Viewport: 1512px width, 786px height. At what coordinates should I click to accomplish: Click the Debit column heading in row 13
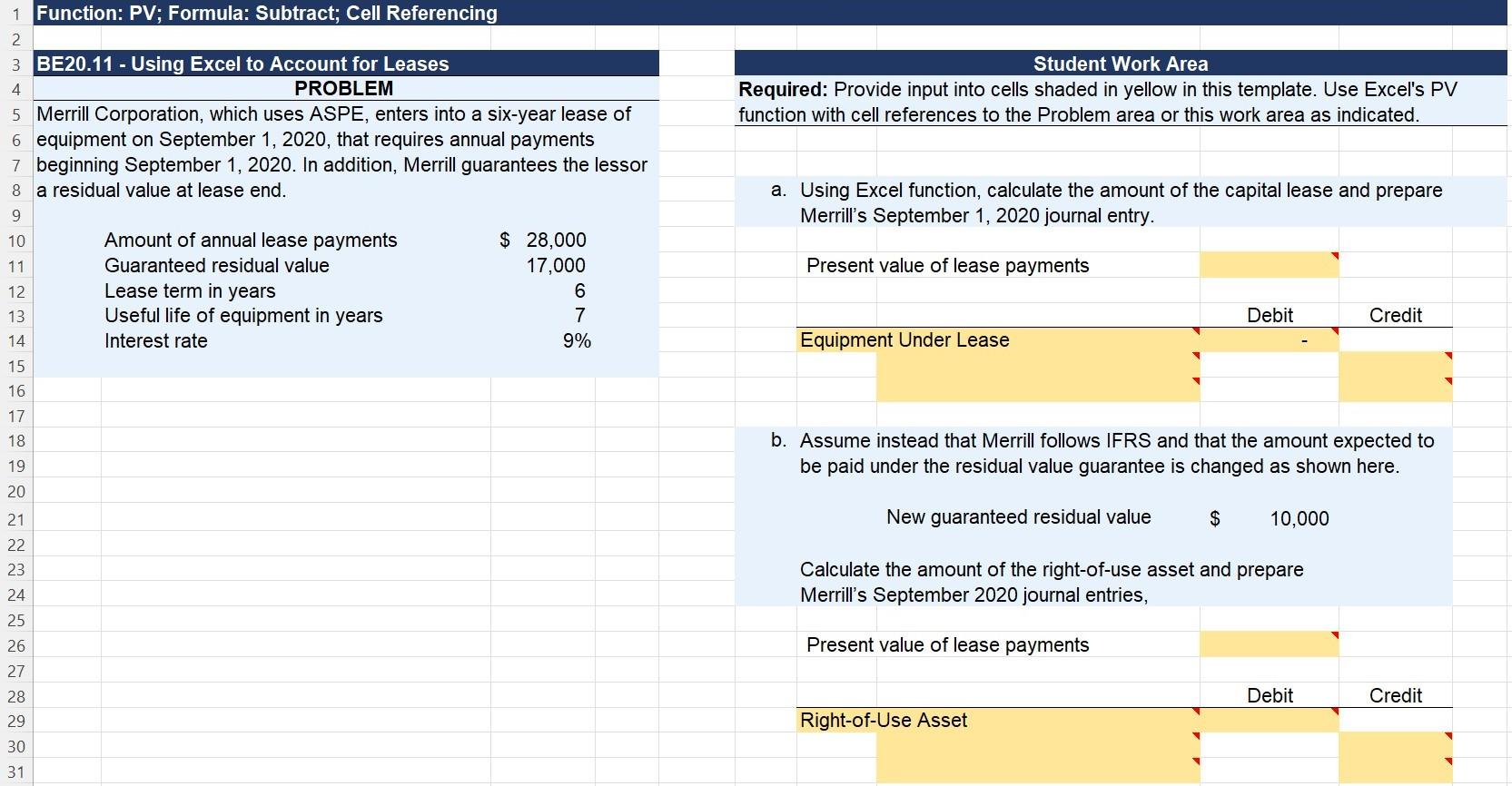tap(1270, 315)
